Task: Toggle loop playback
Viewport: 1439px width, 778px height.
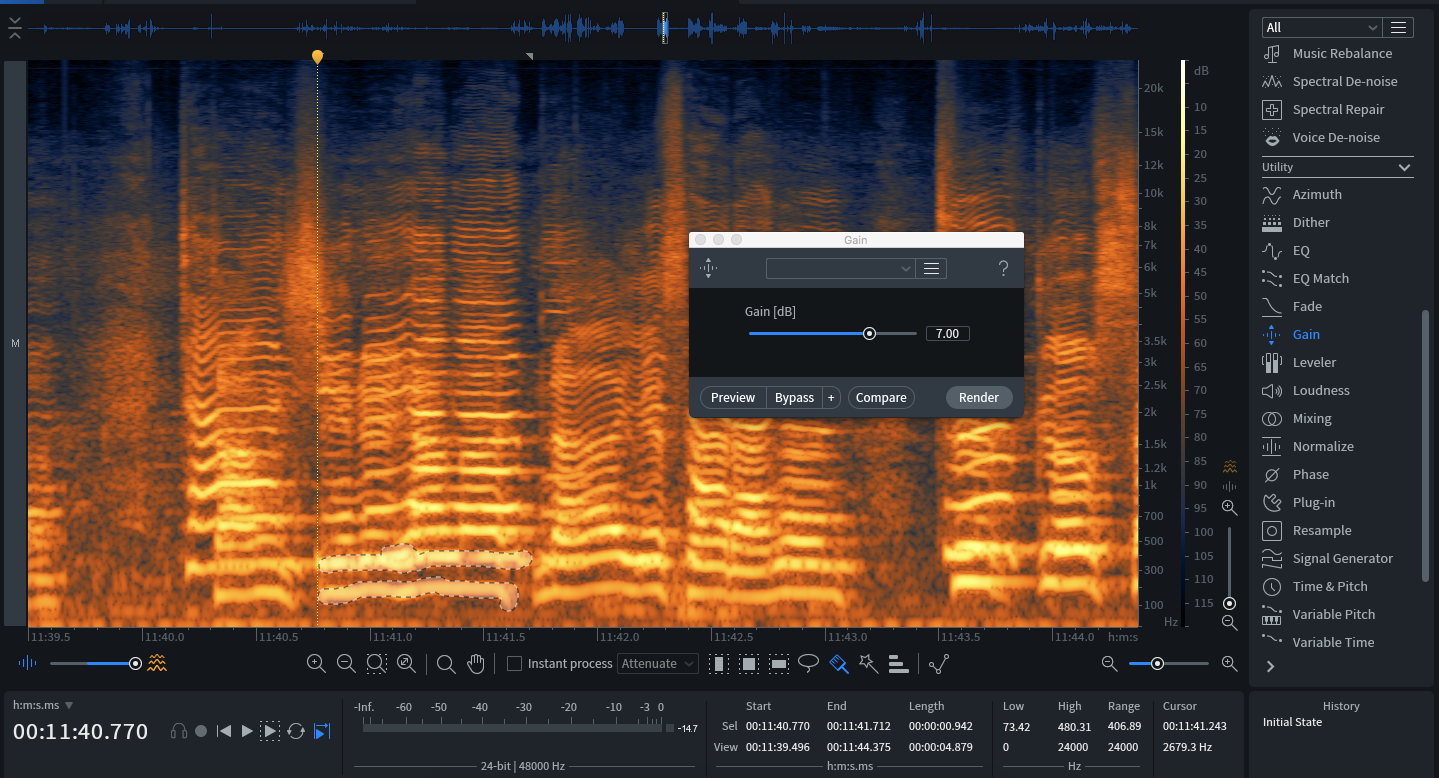Action: [x=296, y=731]
